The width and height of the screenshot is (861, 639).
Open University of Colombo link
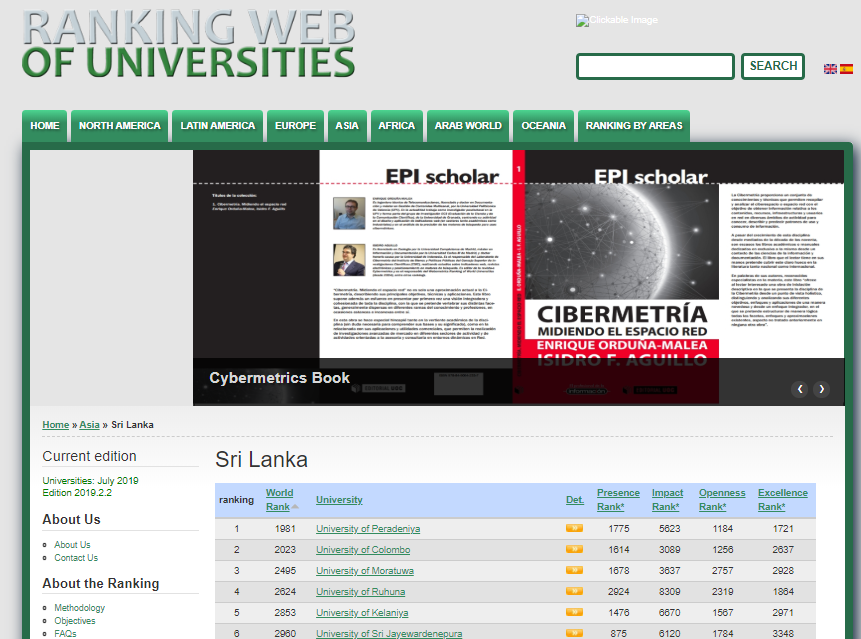pos(363,550)
